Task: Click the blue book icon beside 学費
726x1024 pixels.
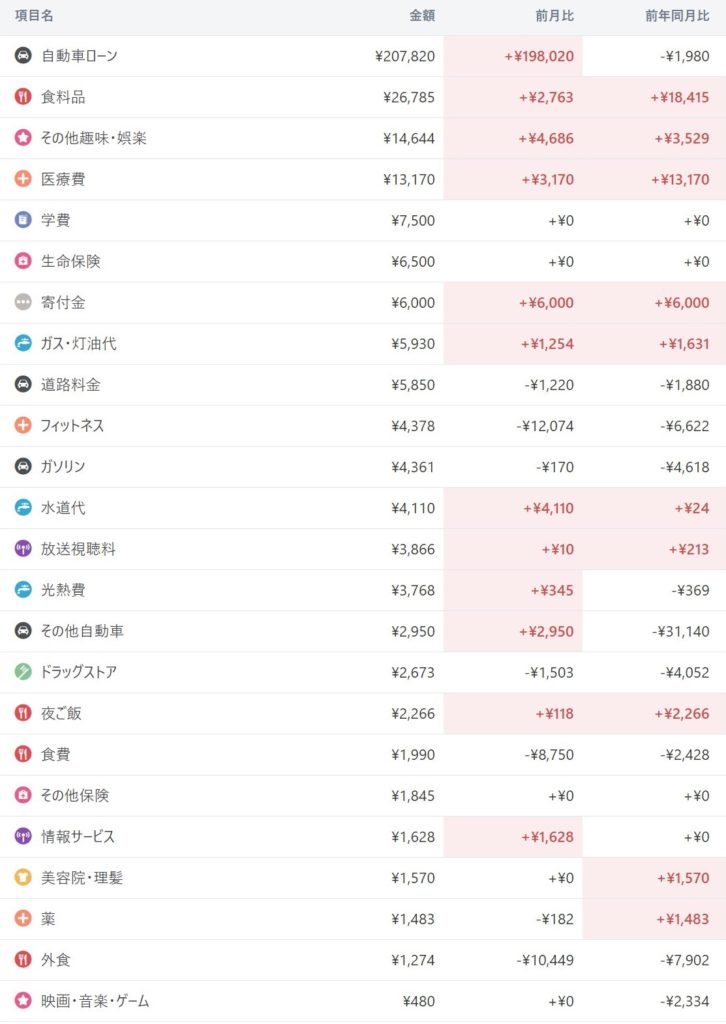Action: click(23, 220)
